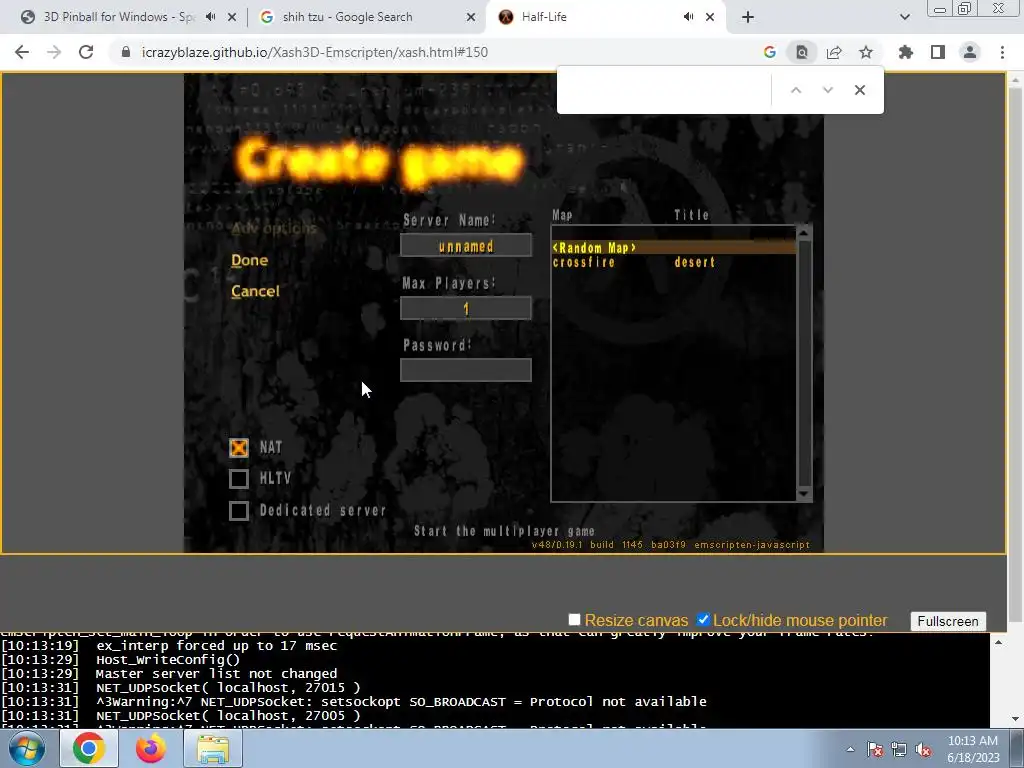Switch to the shih tzu Google Search tab
This screenshot has width=1024, height=768.
[368, 17]
